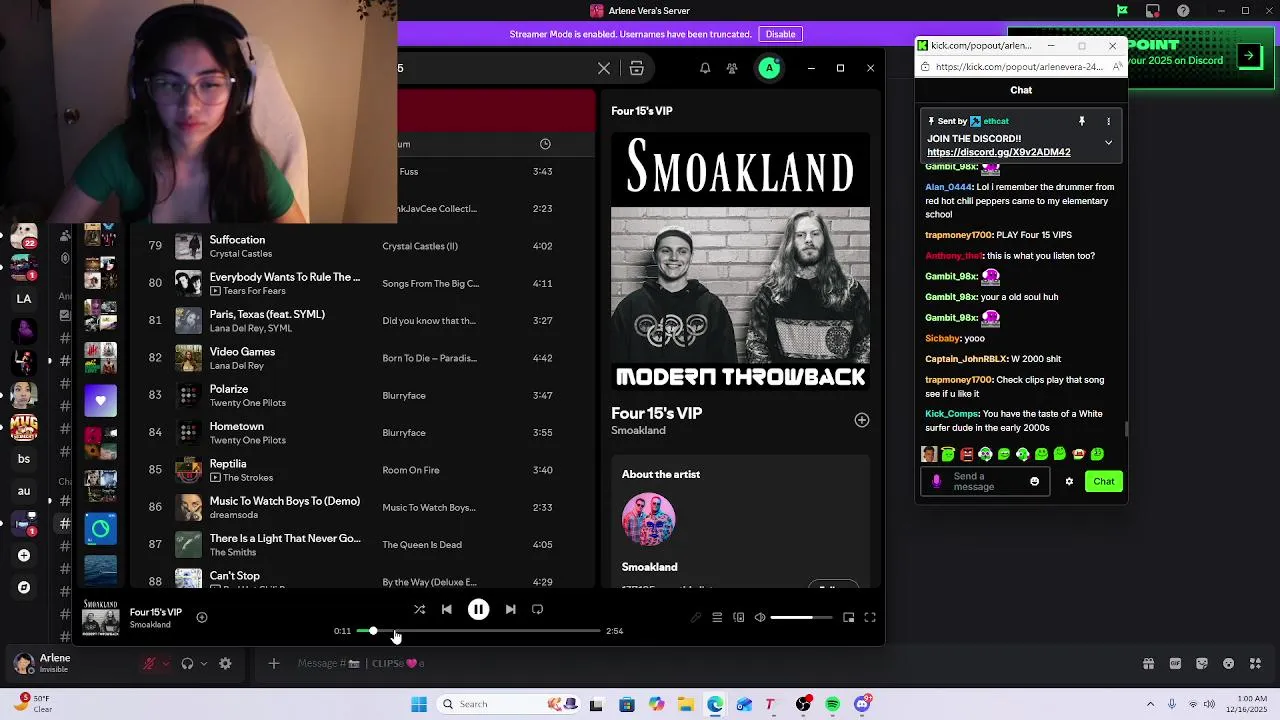Screen dimensions: 1280x720
Task: Skip to previous track in Spotify
Action: (447, 609)
